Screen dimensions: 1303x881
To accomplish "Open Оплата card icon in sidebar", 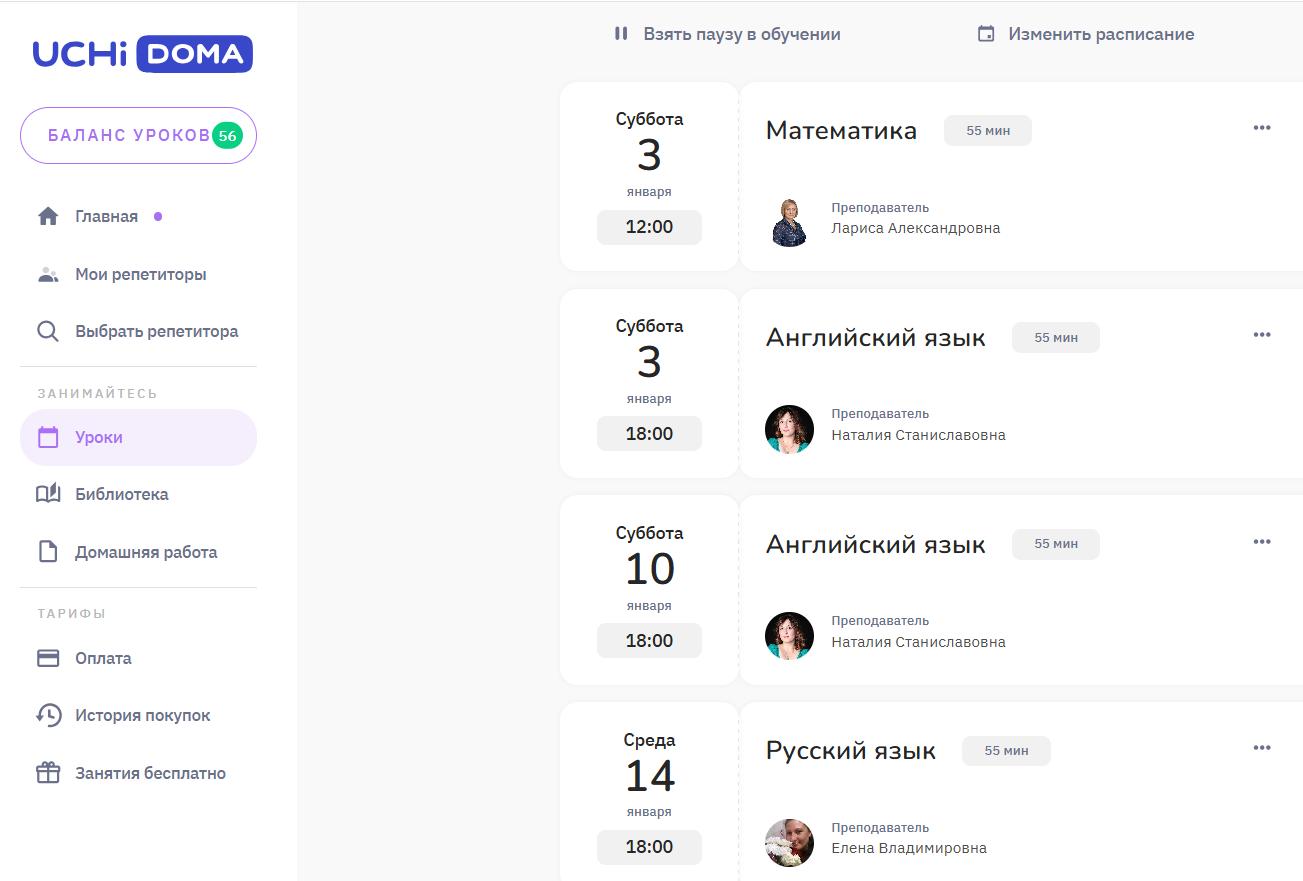I will click(48, 658).
